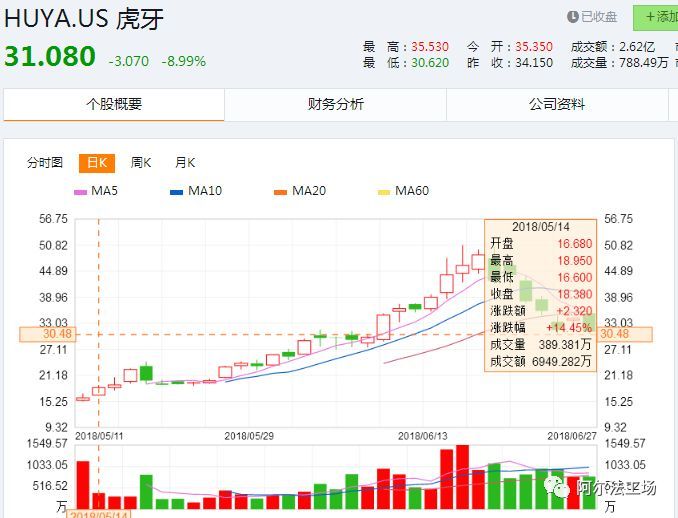Click the right crosshair price label 30.48
Screen dimensions: 678x518
(625, 334)
